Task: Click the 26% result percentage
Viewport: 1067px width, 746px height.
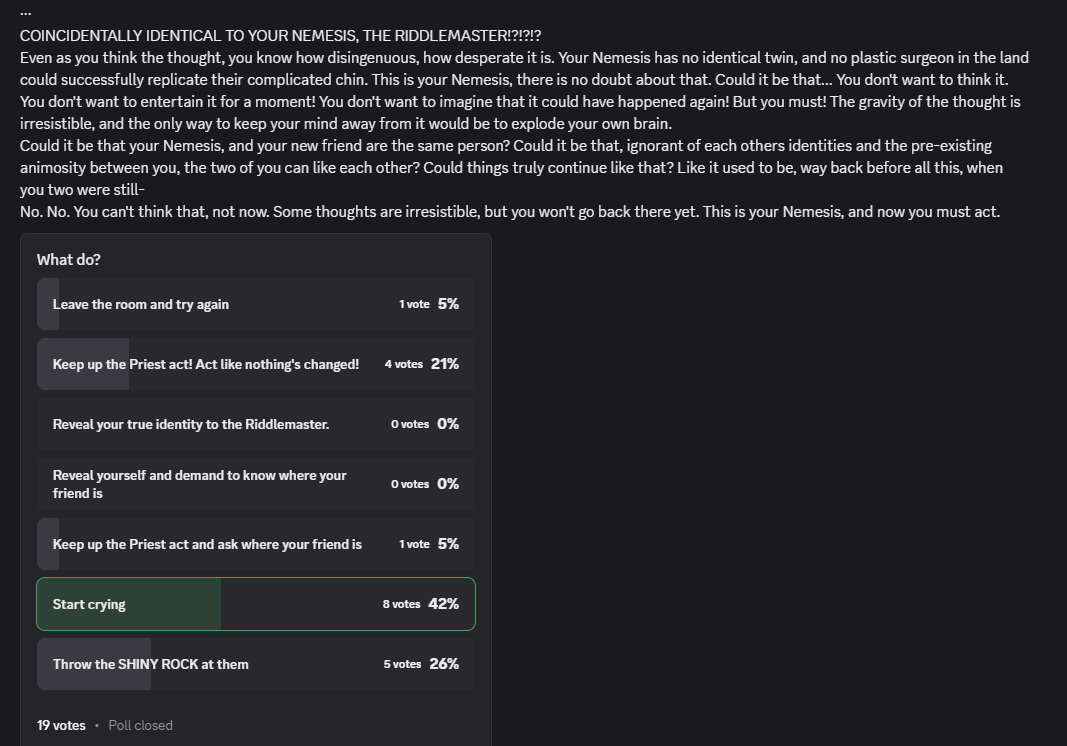Action: tap(444, 664)
